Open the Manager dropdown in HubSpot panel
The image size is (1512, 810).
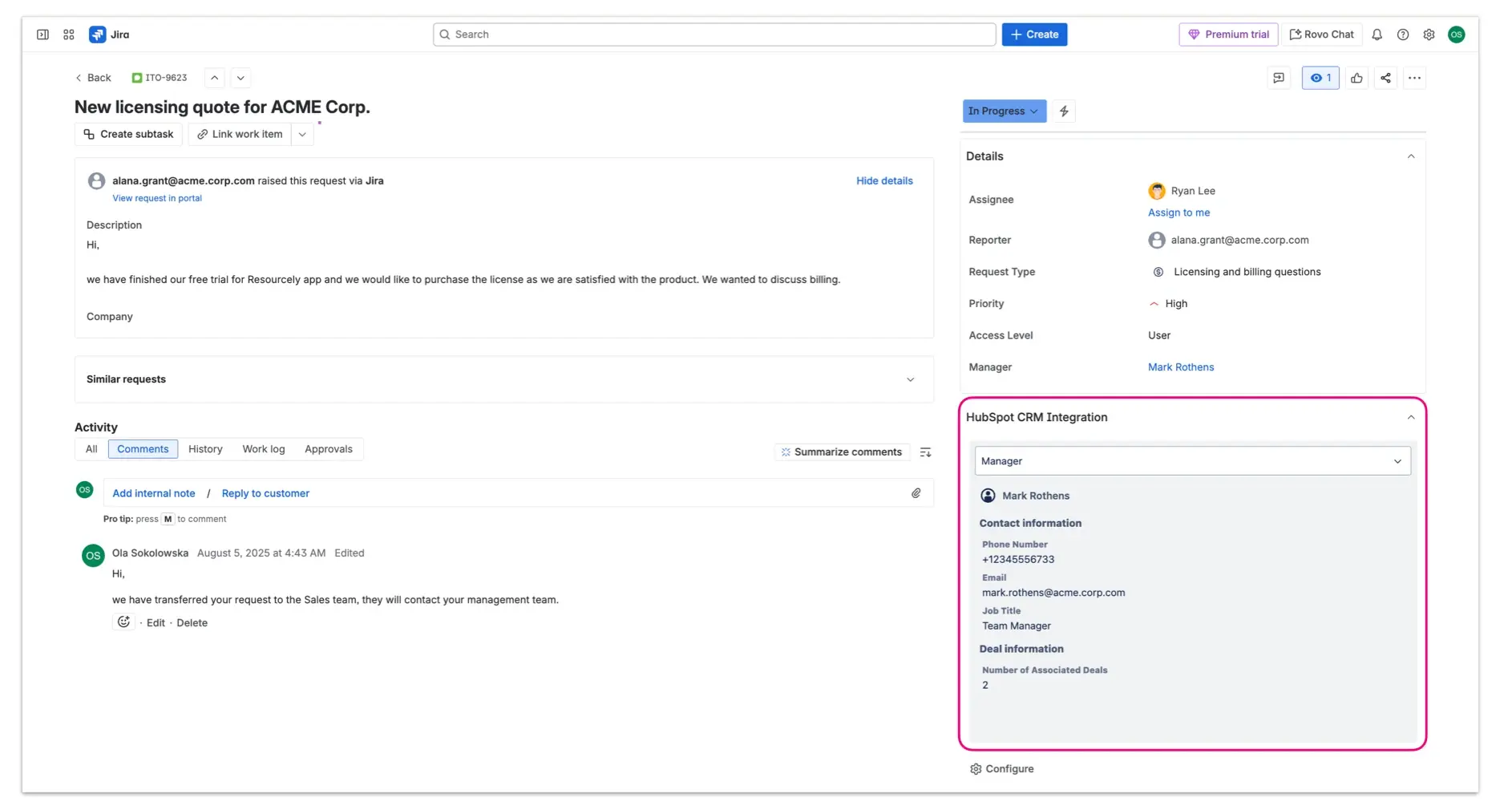(x=1191, y=460)
